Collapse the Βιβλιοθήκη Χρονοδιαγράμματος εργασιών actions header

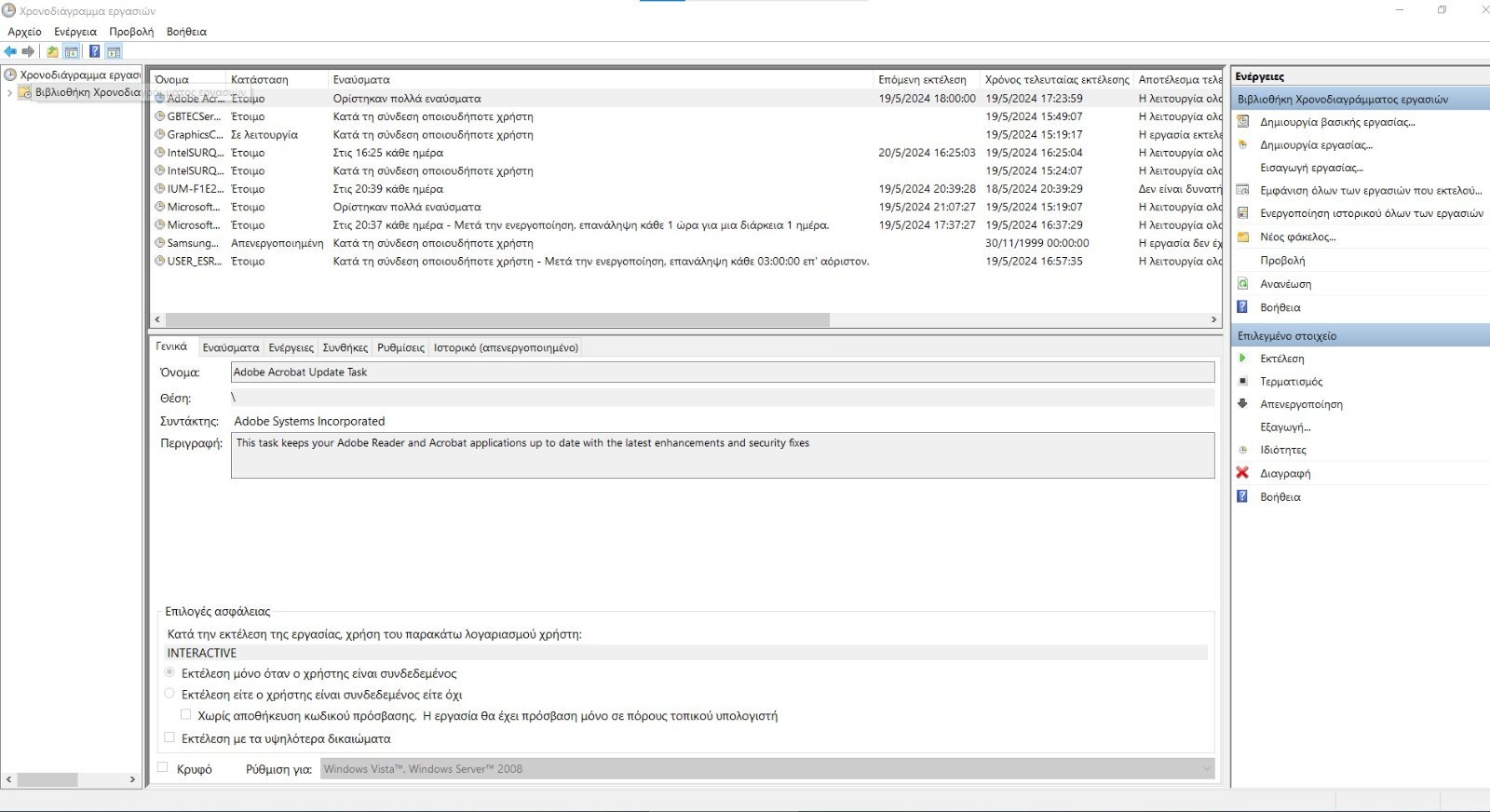pyautogui.click(x=1360, y=99)
